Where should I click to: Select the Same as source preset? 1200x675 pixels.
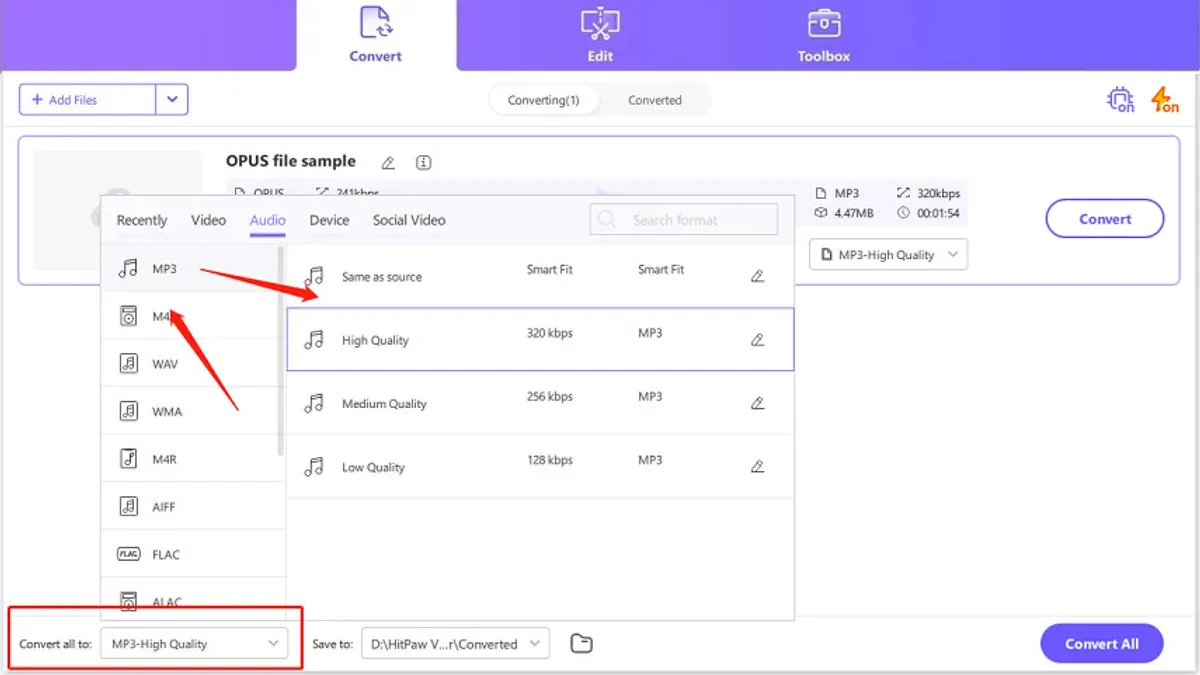click(x=540, y=276)
